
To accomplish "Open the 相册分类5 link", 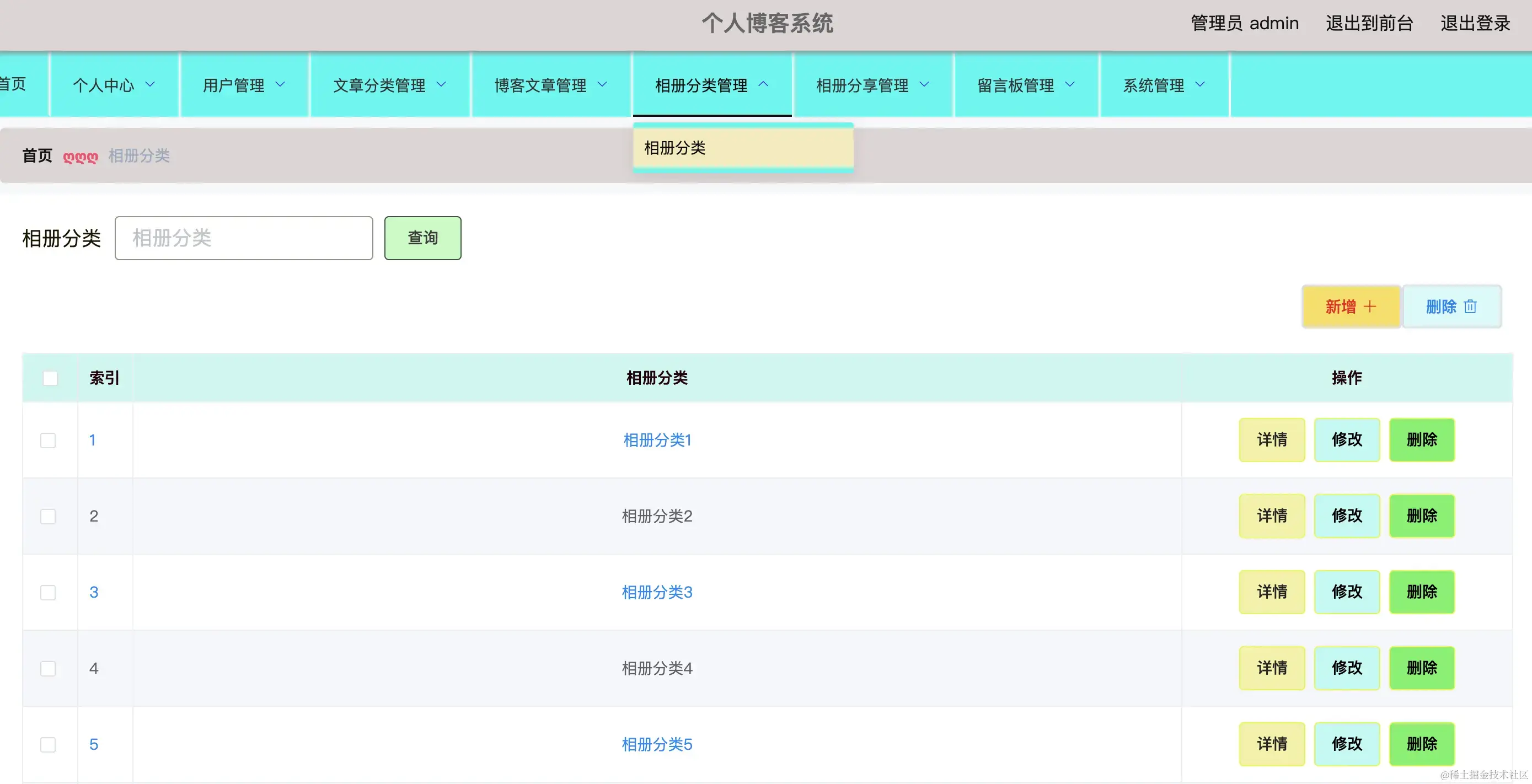I will tap(657, 744).
